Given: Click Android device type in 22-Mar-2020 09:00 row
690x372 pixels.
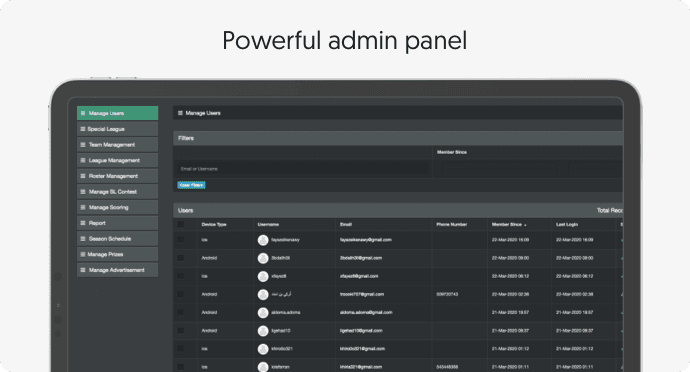Looking at the screenshot, I should (x=209, y=258).
